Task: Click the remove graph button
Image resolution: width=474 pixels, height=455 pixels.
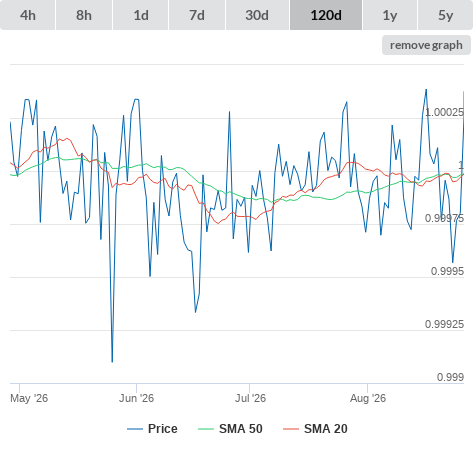Action: click(x=426, y=45)
